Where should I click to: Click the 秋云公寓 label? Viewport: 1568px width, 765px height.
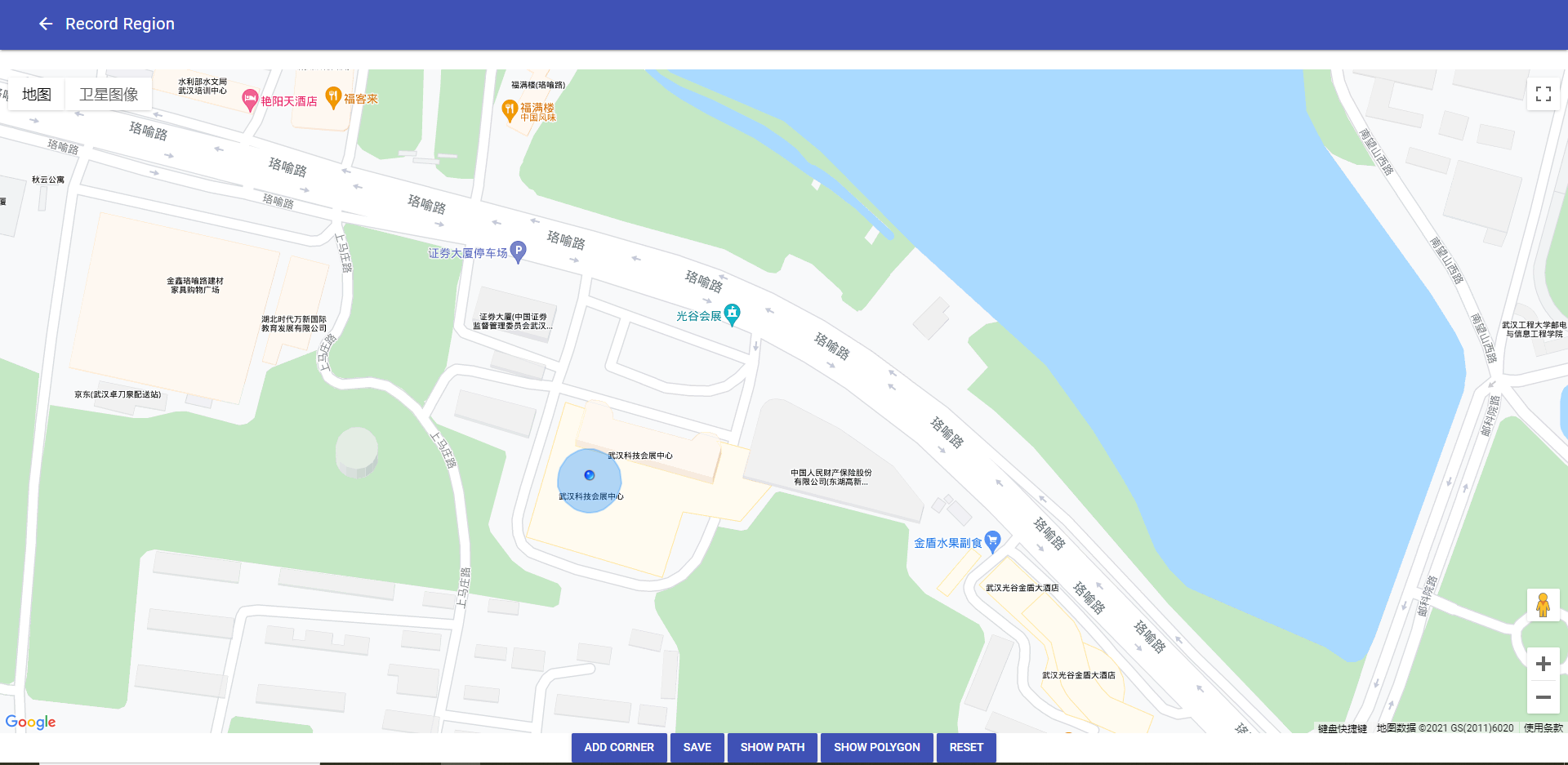click(x=48, y=180)
